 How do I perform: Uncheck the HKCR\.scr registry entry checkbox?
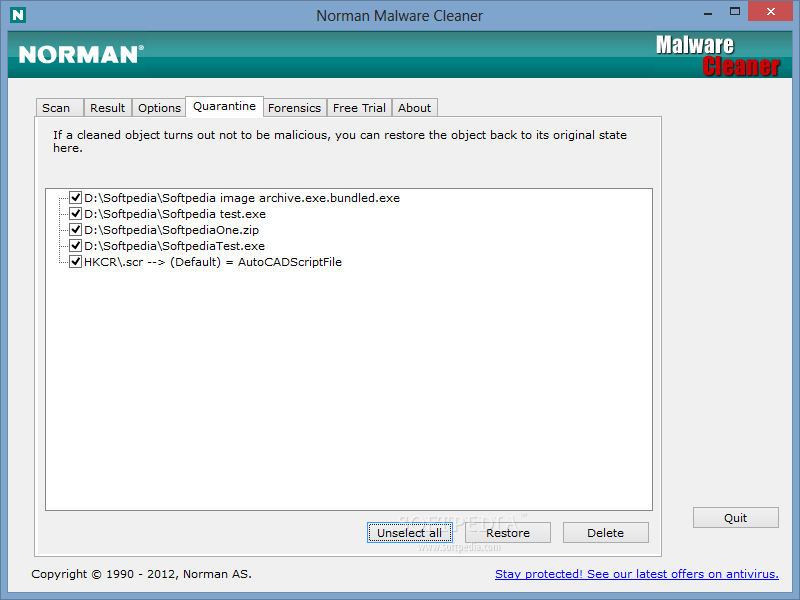(x=76, y=262)
